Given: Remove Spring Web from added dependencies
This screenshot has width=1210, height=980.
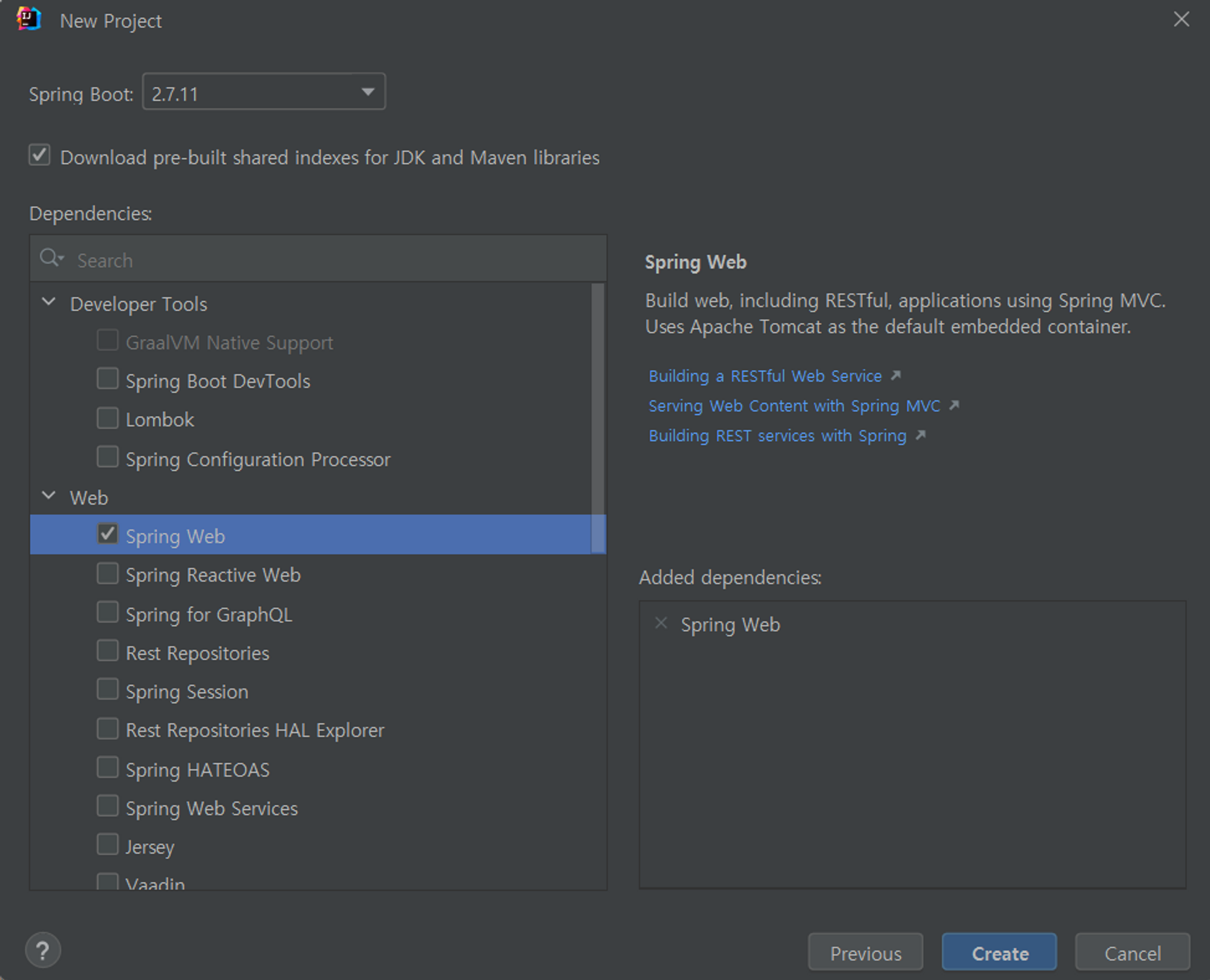Looking at the screenshot, I should click(661, 623).
